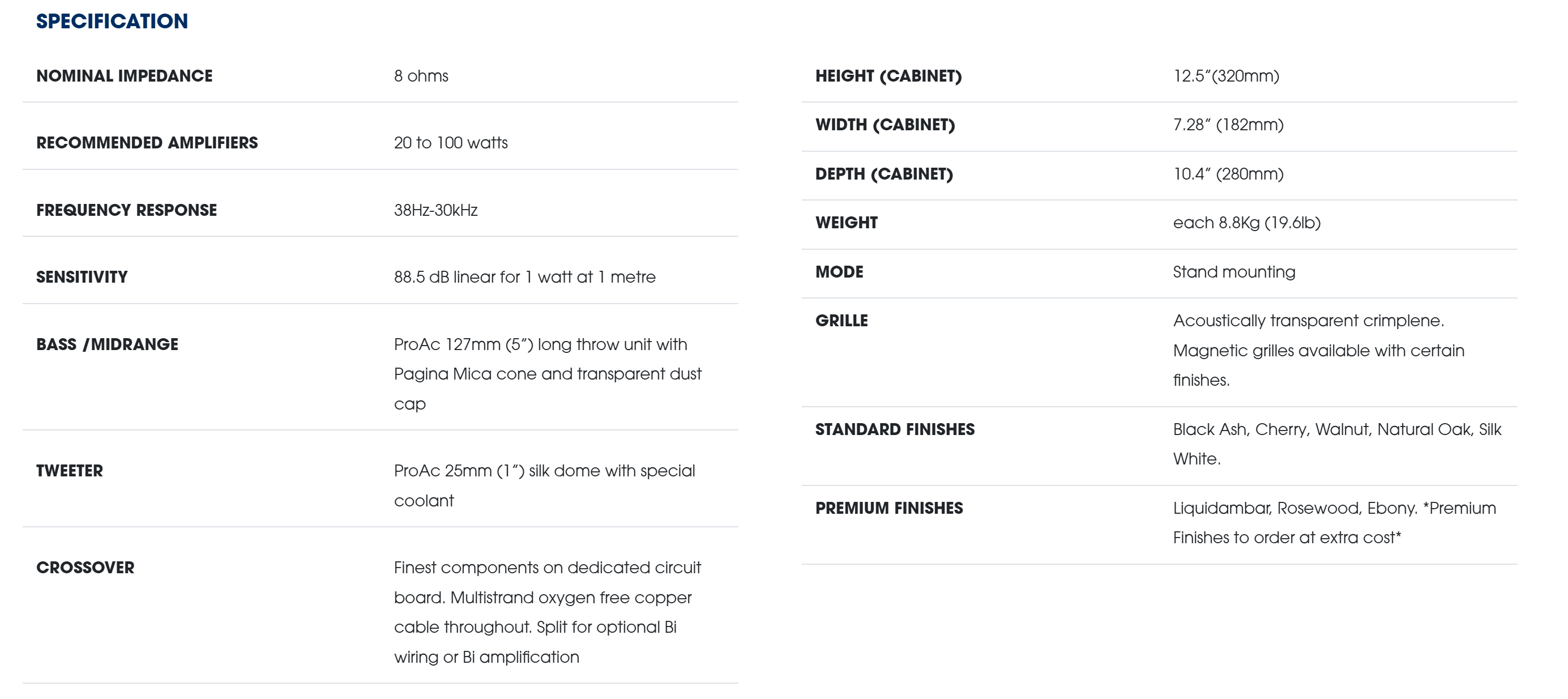Select the Stand mounting value

click(1233, 272)
